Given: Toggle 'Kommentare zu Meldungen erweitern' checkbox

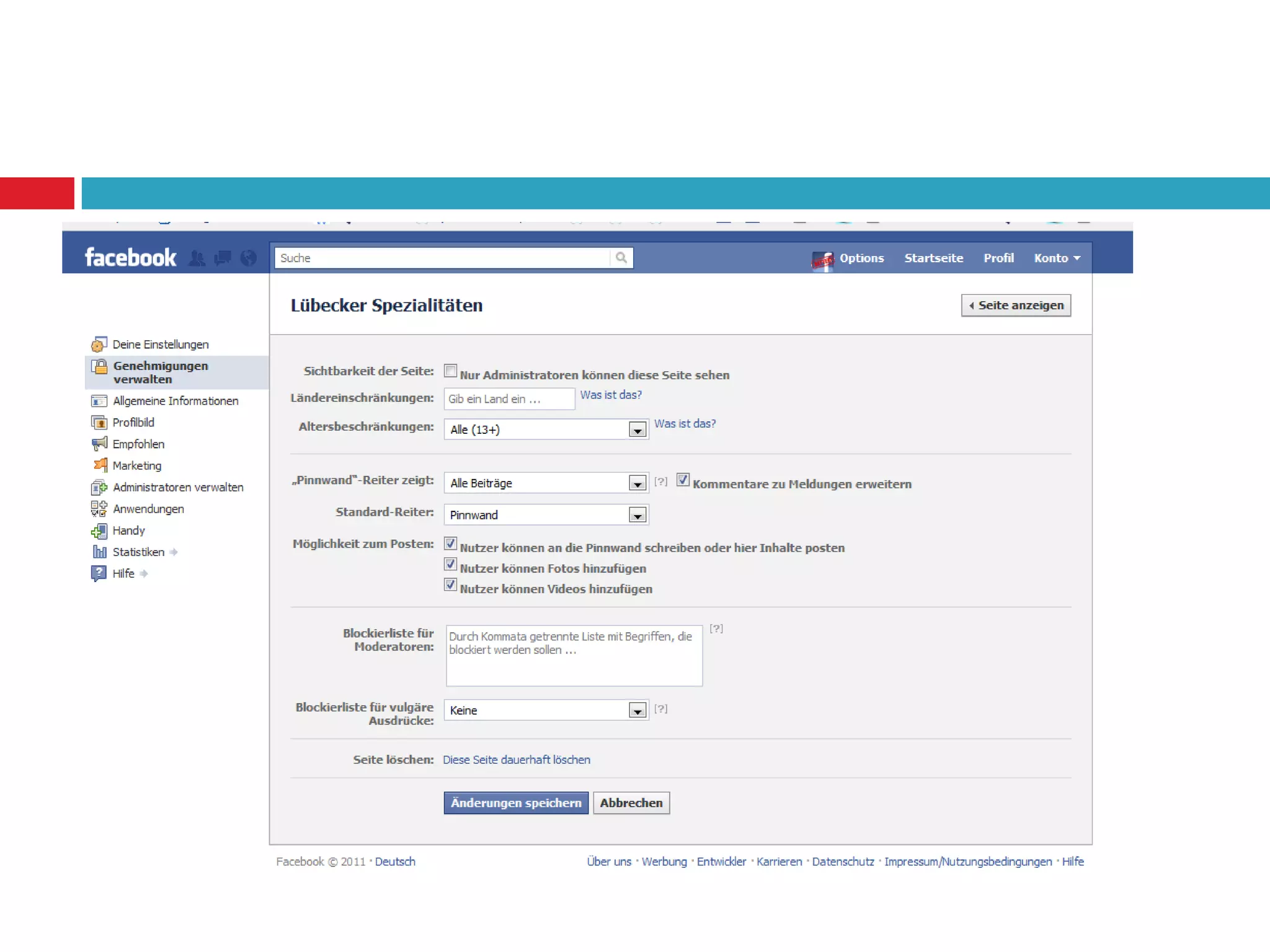Looking at the screenshot, I should coord(683,480).
